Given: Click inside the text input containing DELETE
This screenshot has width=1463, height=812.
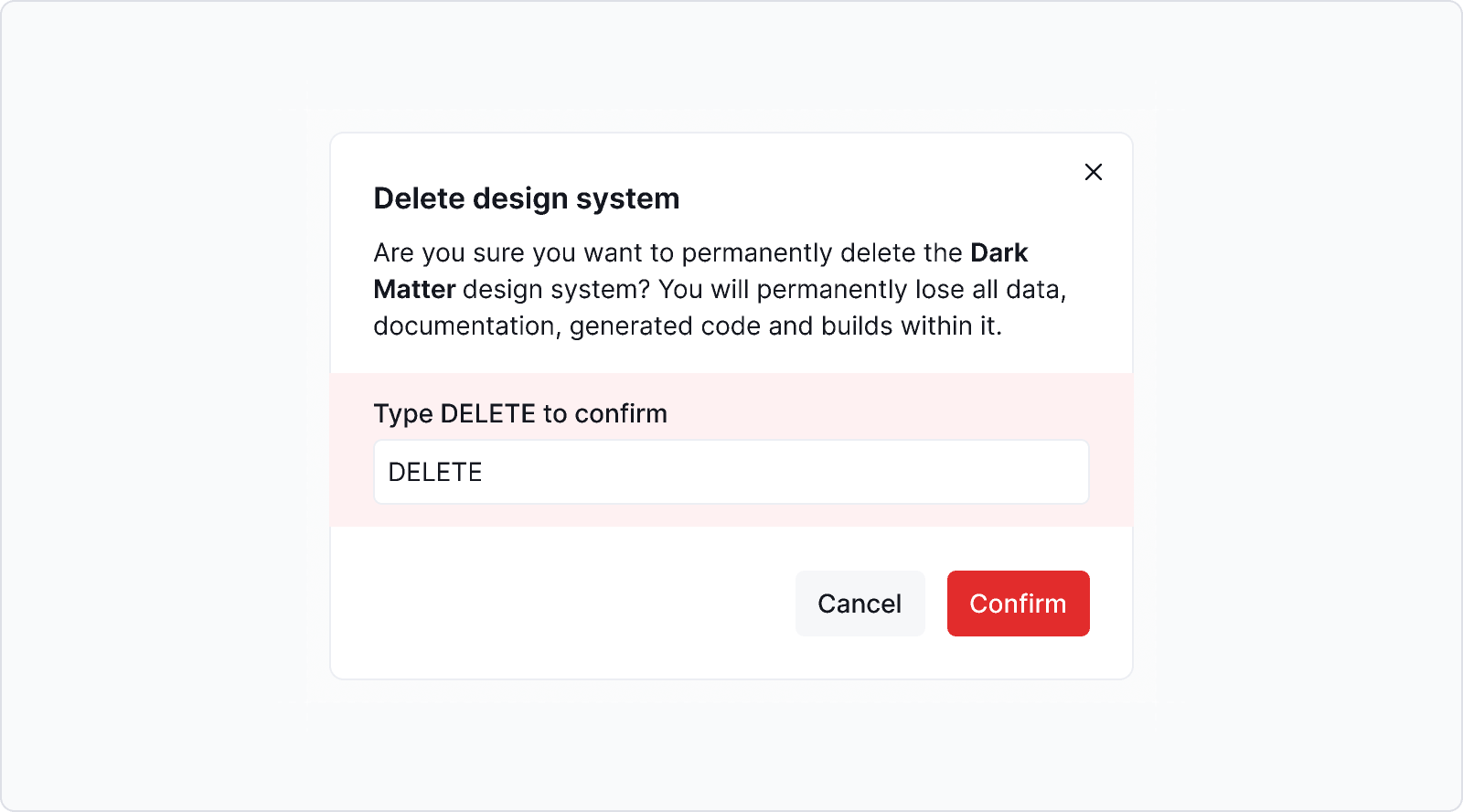Looking at the screenshot, I should [x=731, y=471].
